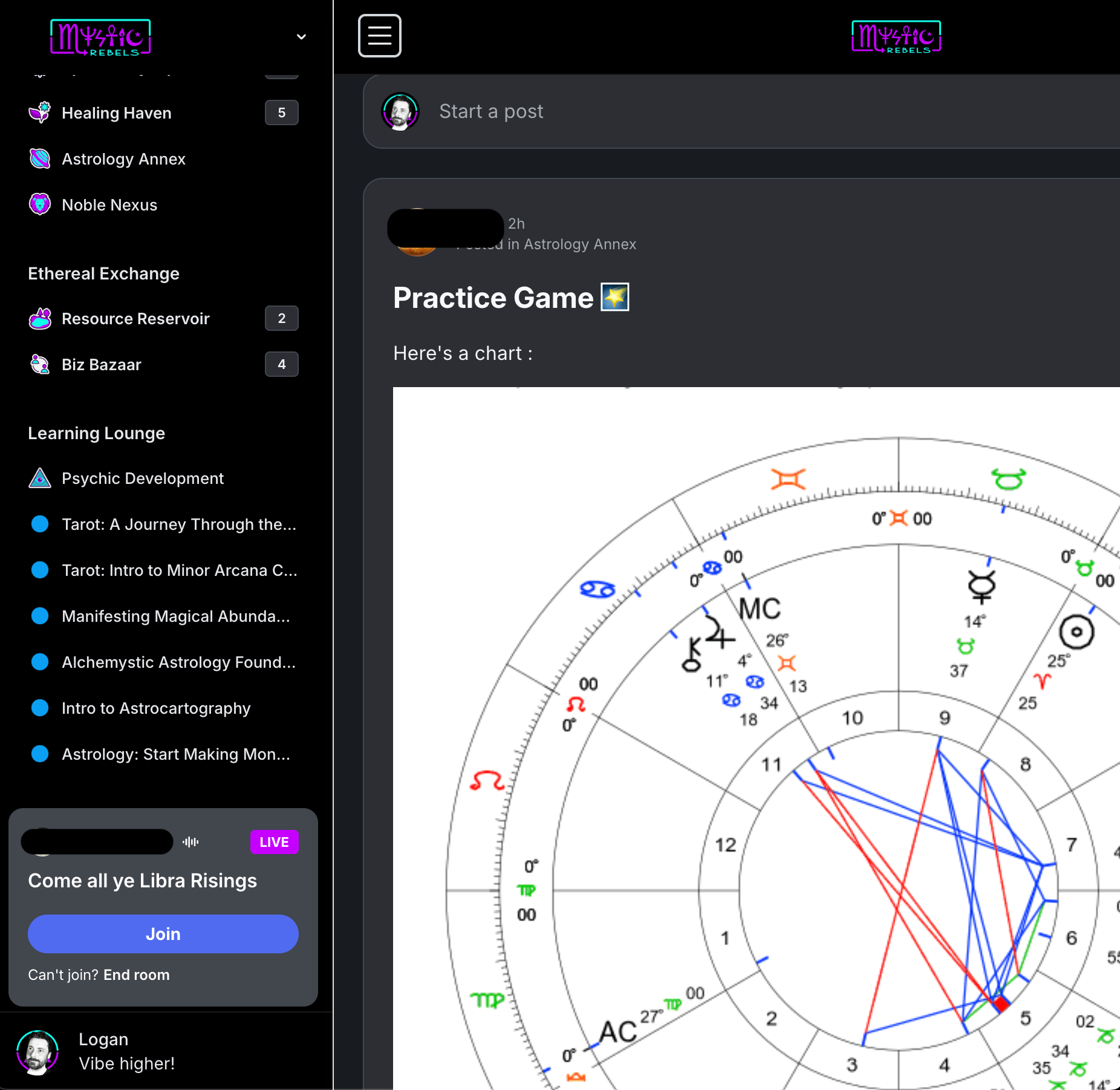Screen dimensions: 1120x1090
Task: Click the Start a post field
Action: (x=491, y=111)
